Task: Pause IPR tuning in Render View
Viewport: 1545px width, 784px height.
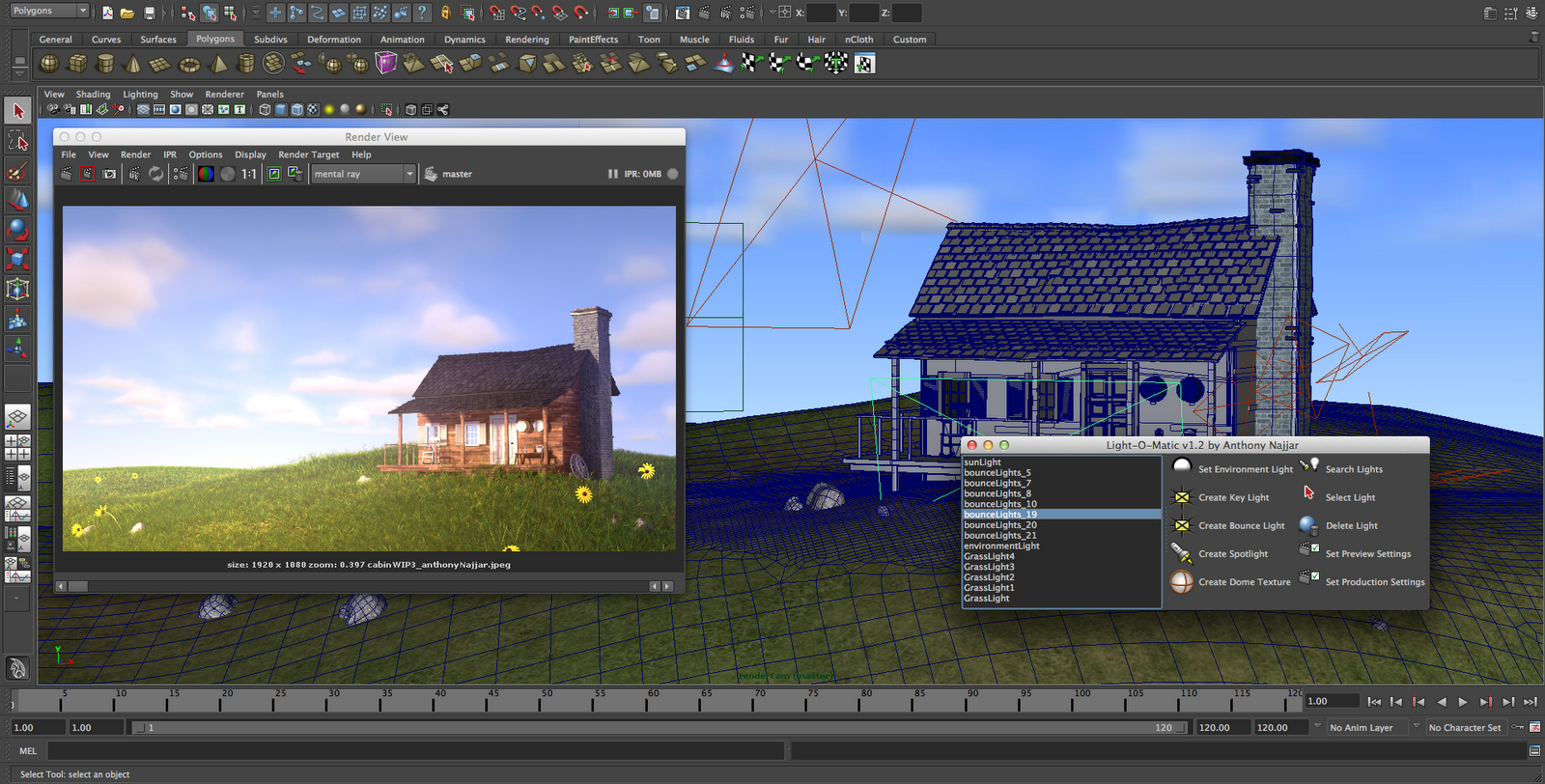Action: [612, 174]
